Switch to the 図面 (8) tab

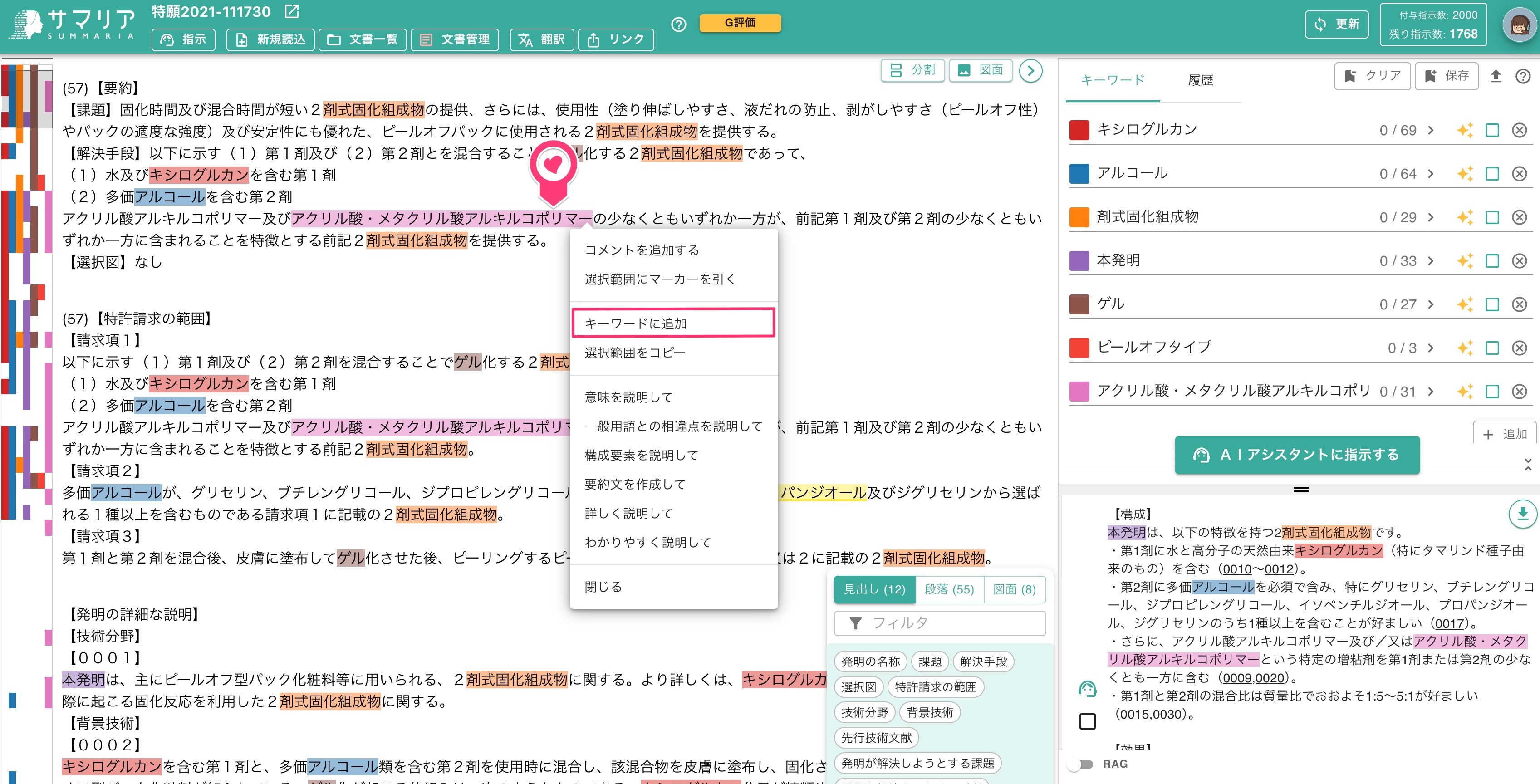point(1015,590)
